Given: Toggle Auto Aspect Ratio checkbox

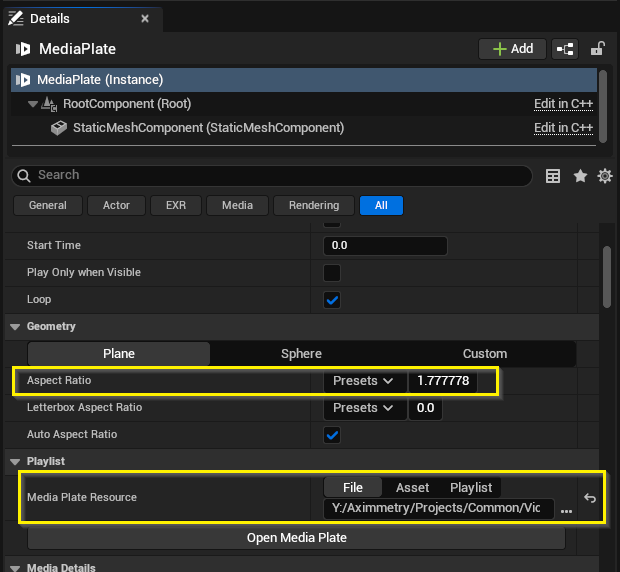Looking at the screenshot, I should (332, 435).
